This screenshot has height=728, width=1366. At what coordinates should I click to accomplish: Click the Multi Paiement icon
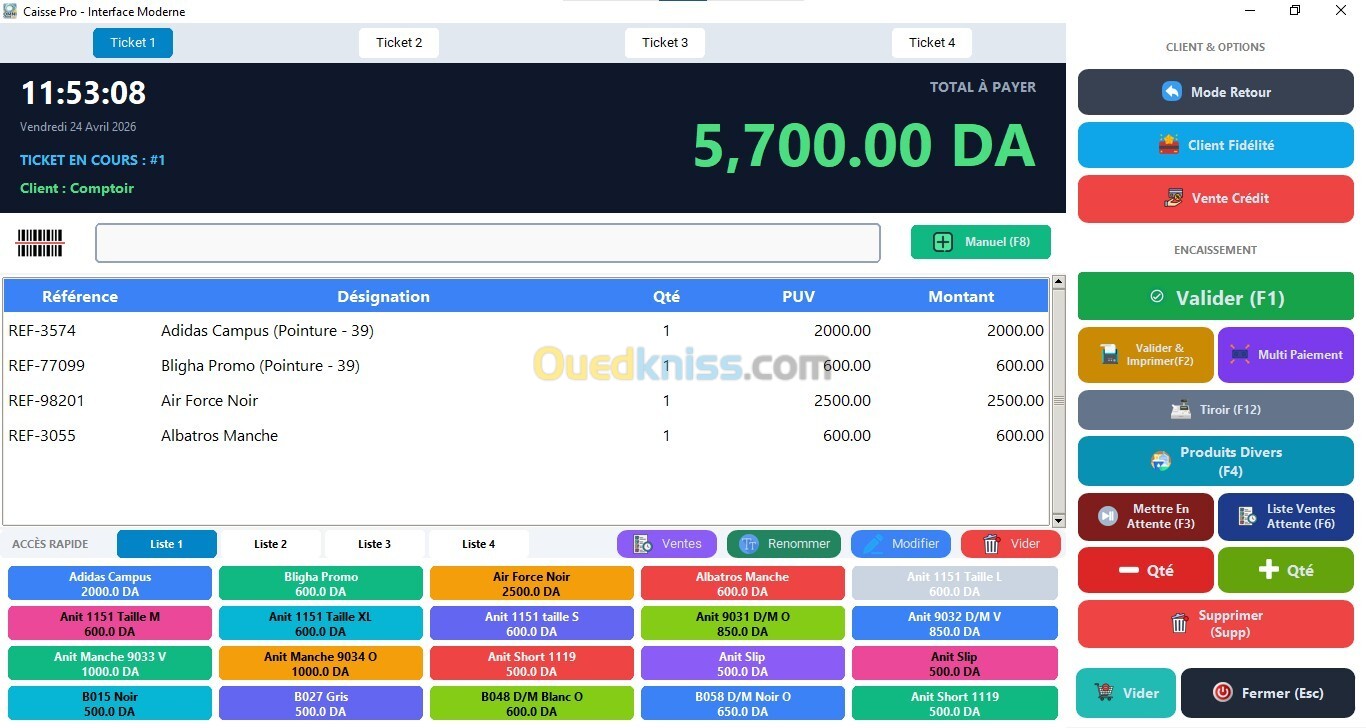tap(1240, 355)
